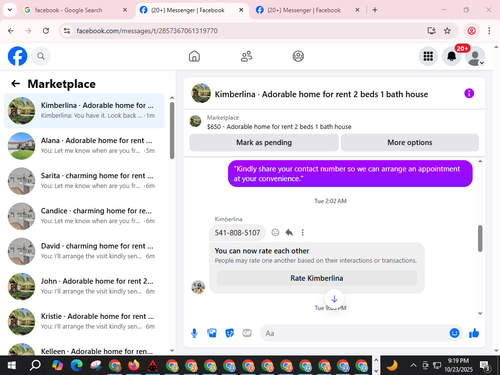The image size is (500, 375).
Task: Close the facebook - Google Search tab
Action: click(125, 10)
